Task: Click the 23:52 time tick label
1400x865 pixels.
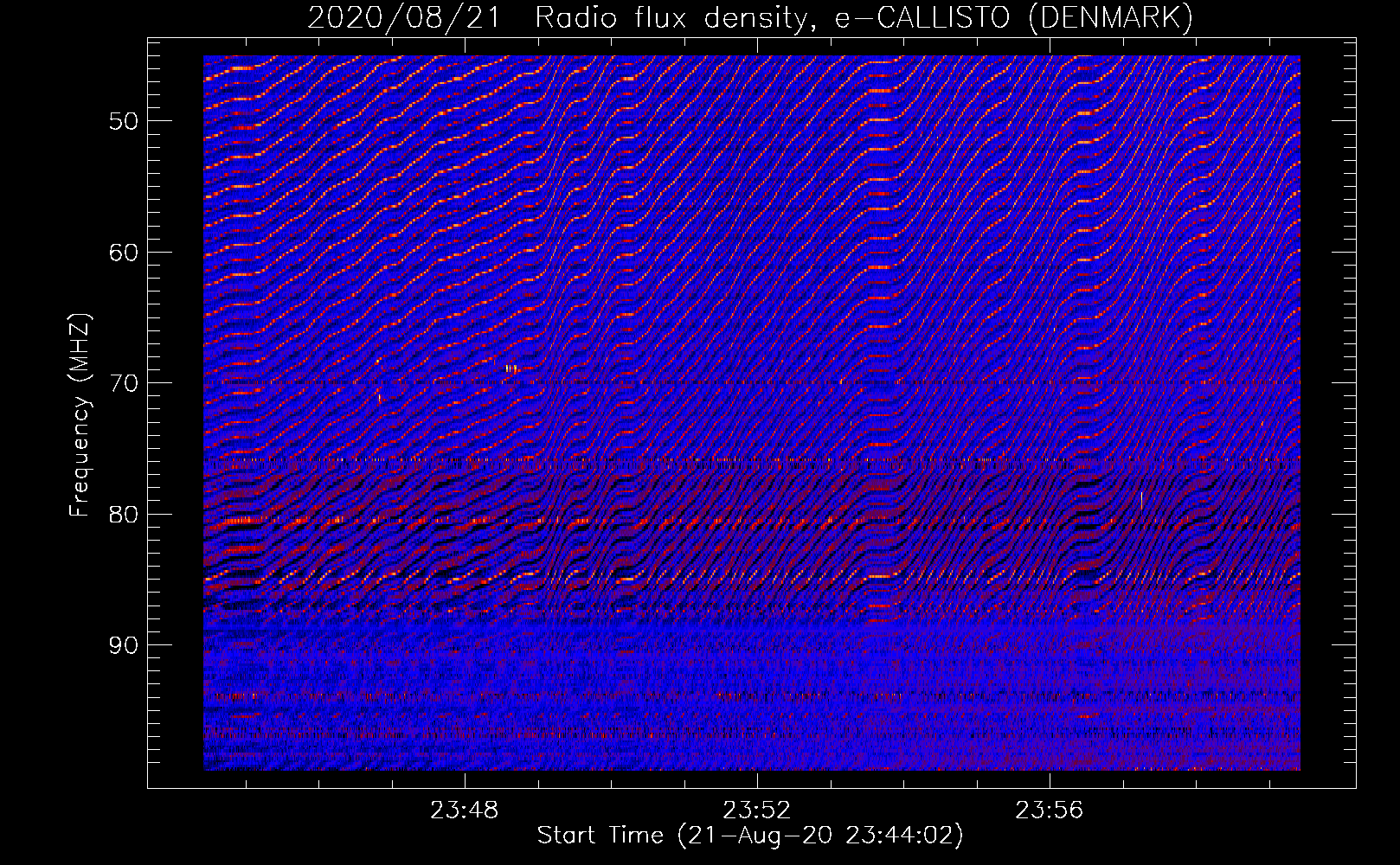Action: click(x=757, y=811)
